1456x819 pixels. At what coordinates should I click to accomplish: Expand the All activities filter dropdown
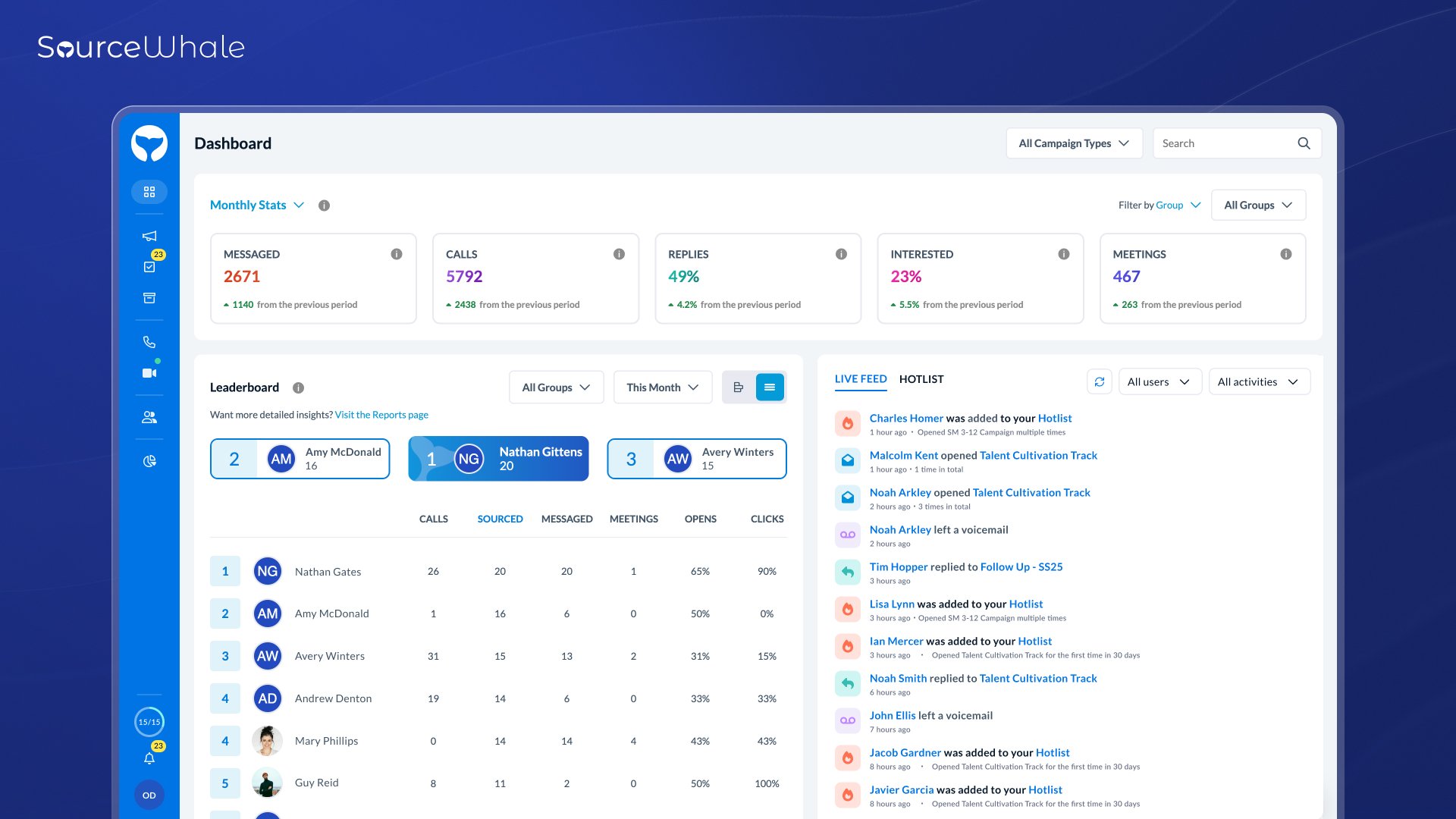click(1258, 381)
